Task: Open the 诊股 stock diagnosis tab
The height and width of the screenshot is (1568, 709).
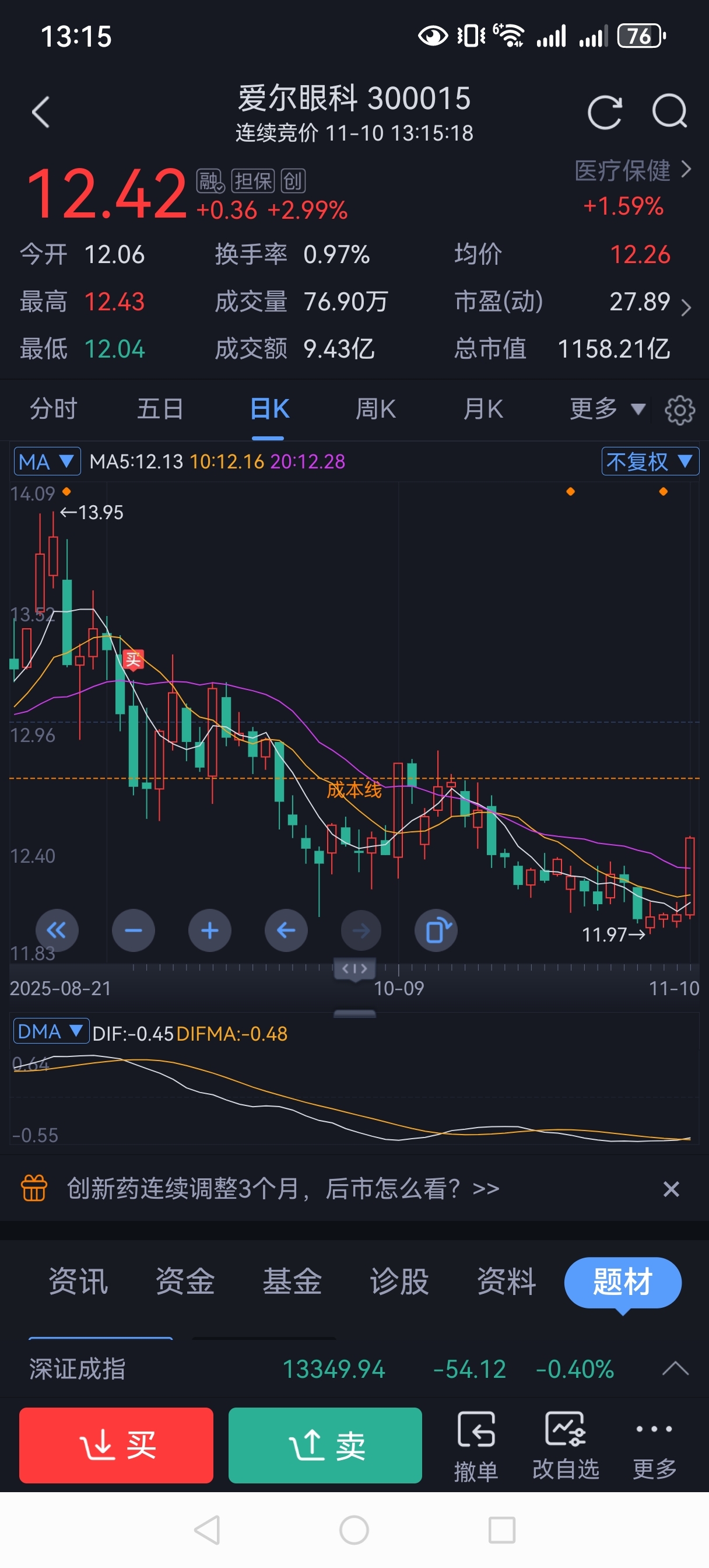Action: (399, 1282)
